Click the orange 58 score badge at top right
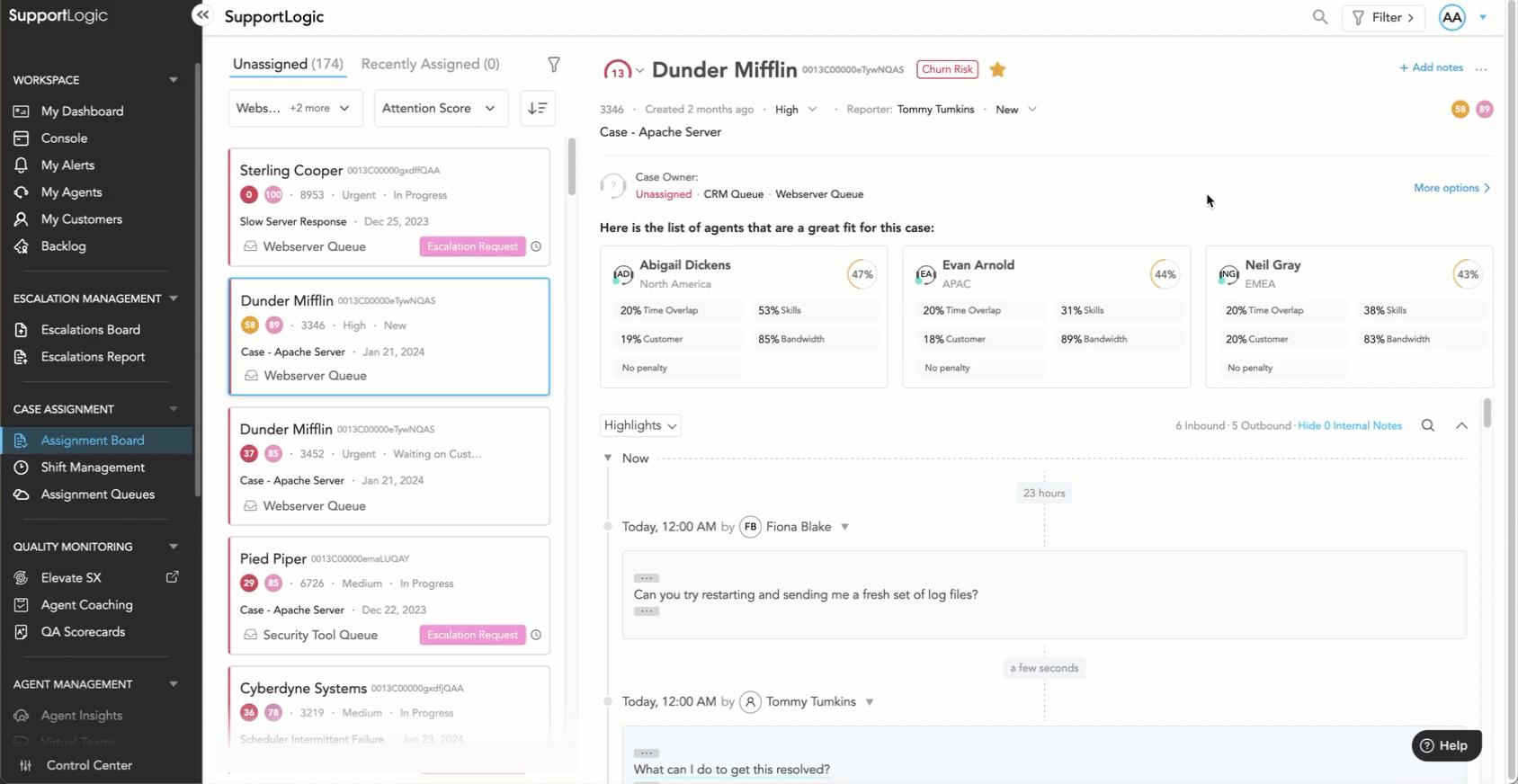The height and width of the screenshot is (784, 1518). (1460, 109)
